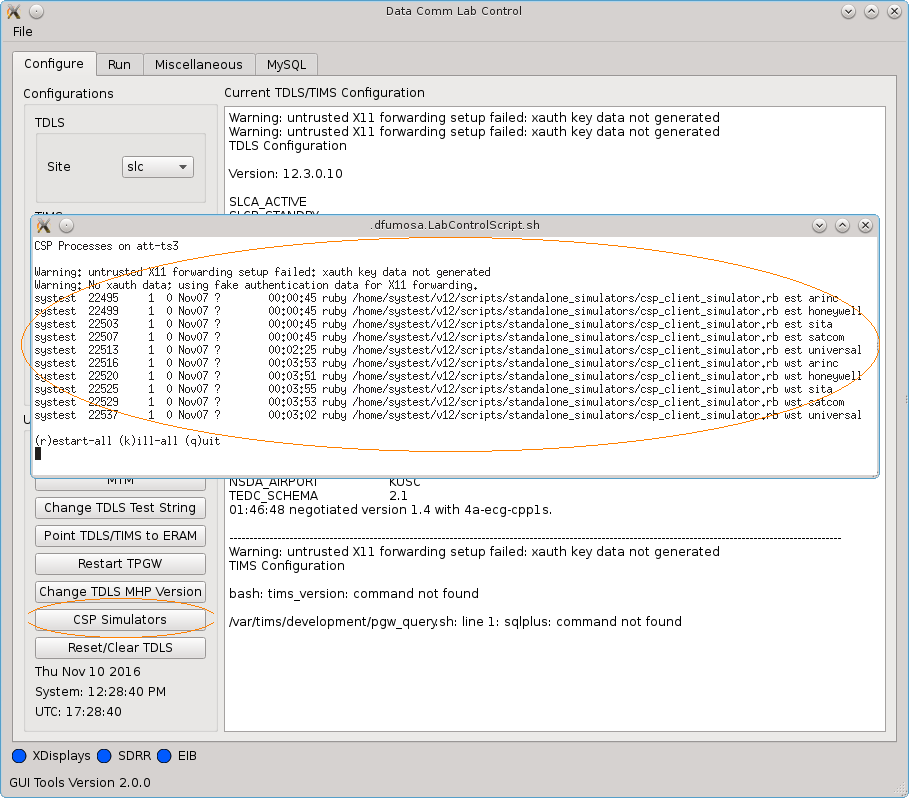The height and width of the screenshot is (798, 909).
Task: Click Point TDLS/TIMS to ERAM button
Action: point(120,535)
